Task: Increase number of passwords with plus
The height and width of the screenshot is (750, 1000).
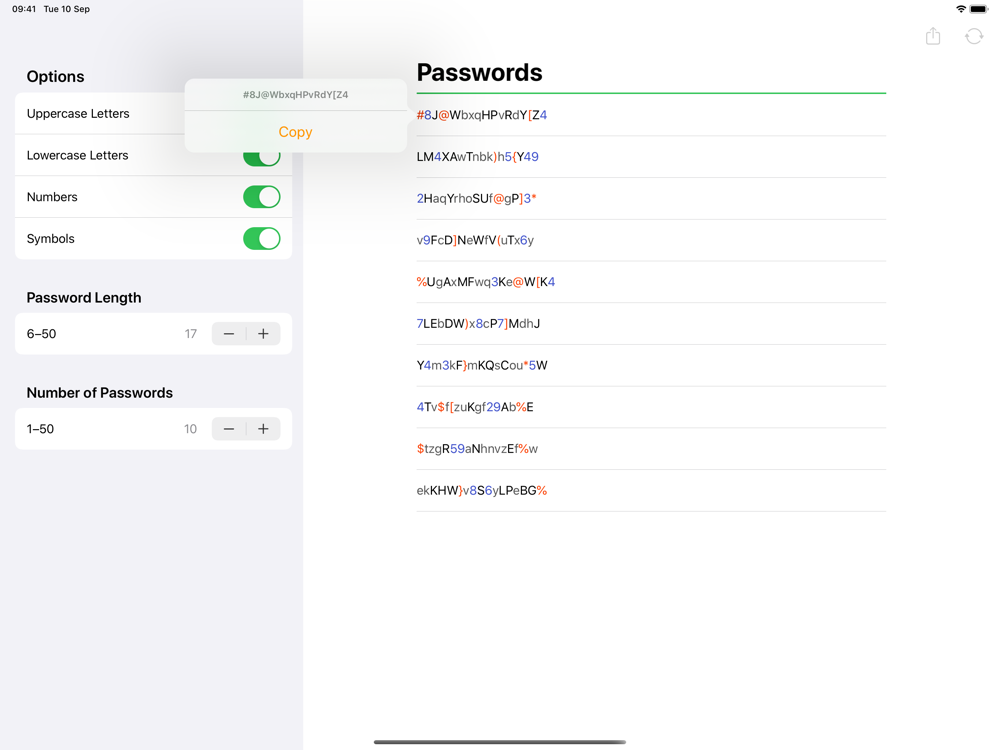Action: 263,429
